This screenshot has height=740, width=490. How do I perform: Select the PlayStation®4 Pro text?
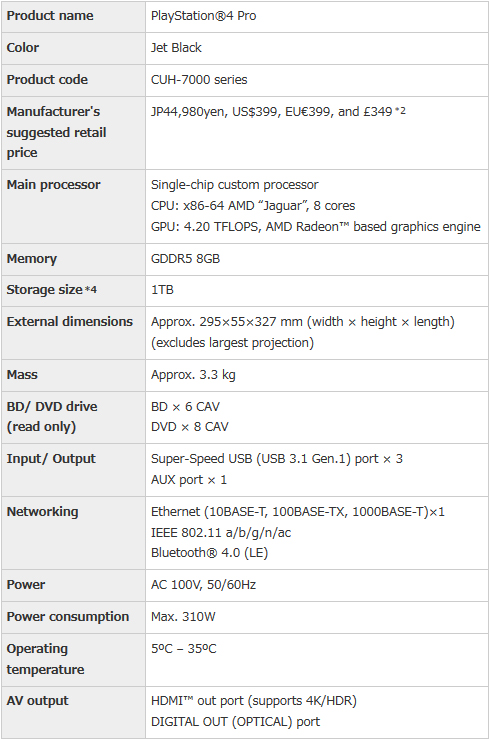[203, 16]
